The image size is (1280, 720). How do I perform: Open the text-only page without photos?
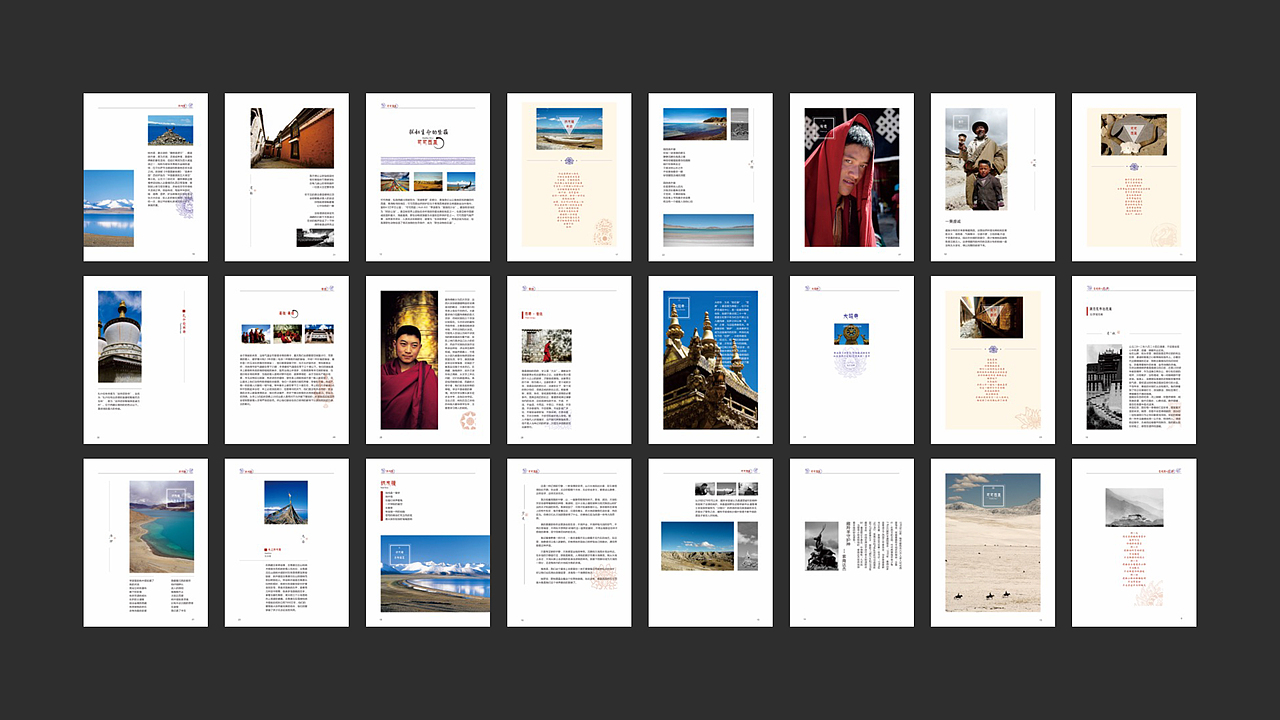tap(569, 543)
